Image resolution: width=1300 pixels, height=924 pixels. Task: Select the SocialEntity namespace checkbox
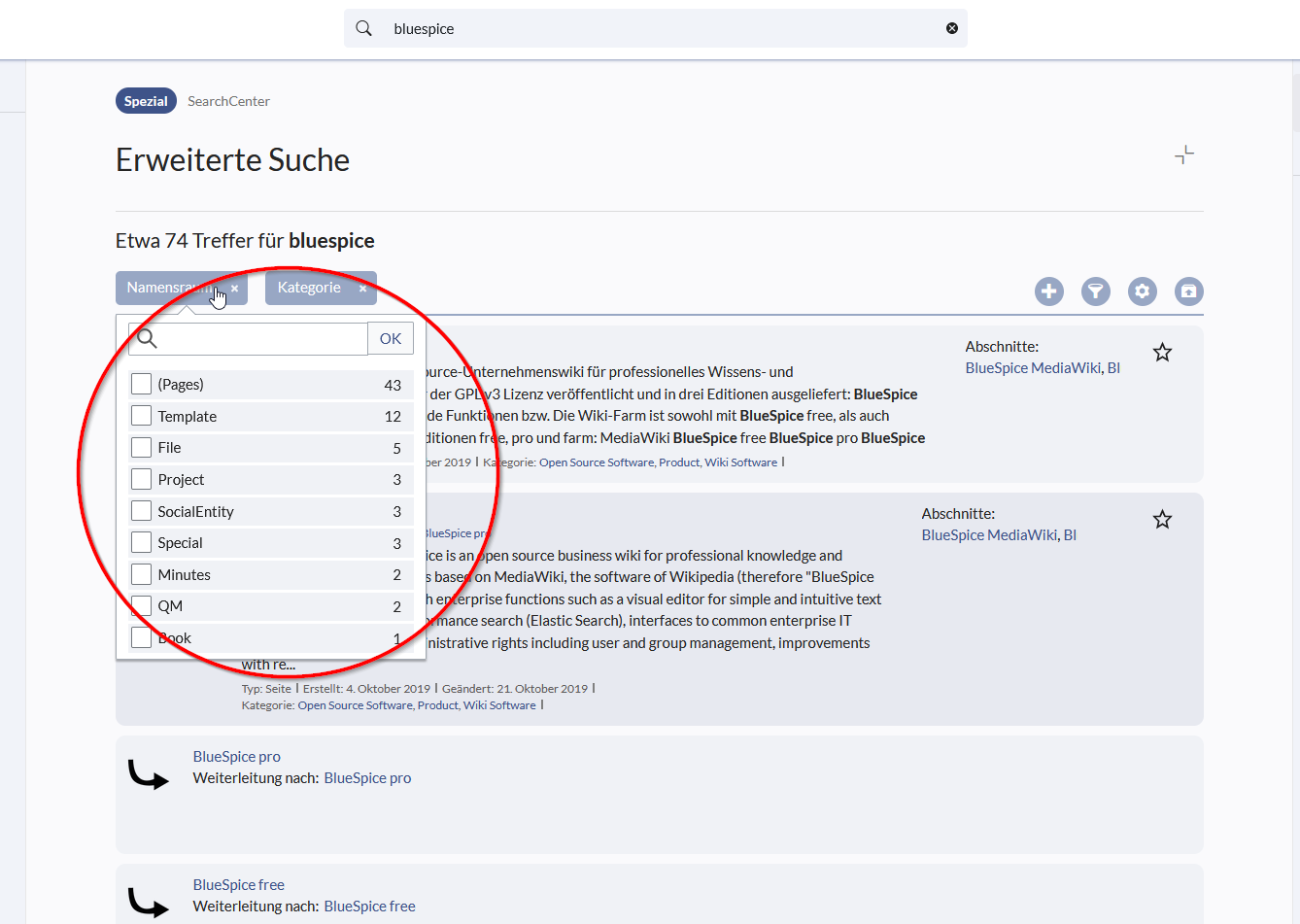[x=142, y=511]
